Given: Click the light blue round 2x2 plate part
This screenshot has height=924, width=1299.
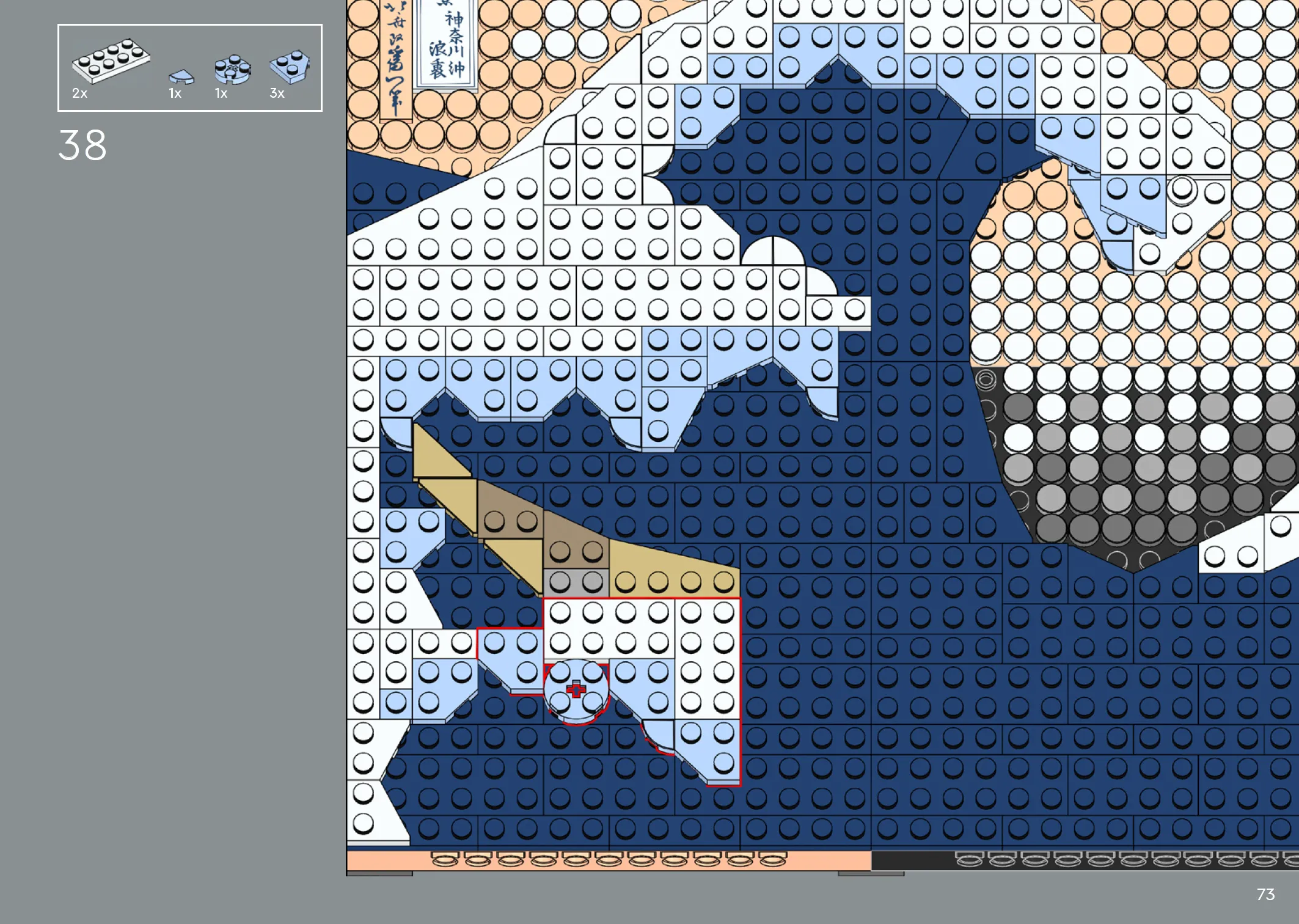Looking at the screenshot, I should [233, 70].
